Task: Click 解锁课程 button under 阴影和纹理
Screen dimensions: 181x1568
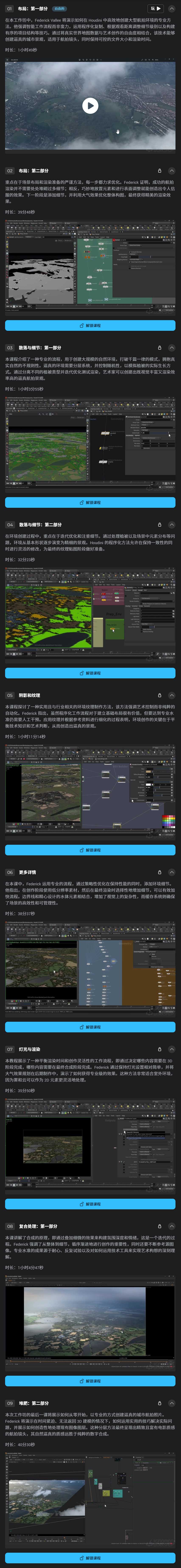Action: coord(90,850)
